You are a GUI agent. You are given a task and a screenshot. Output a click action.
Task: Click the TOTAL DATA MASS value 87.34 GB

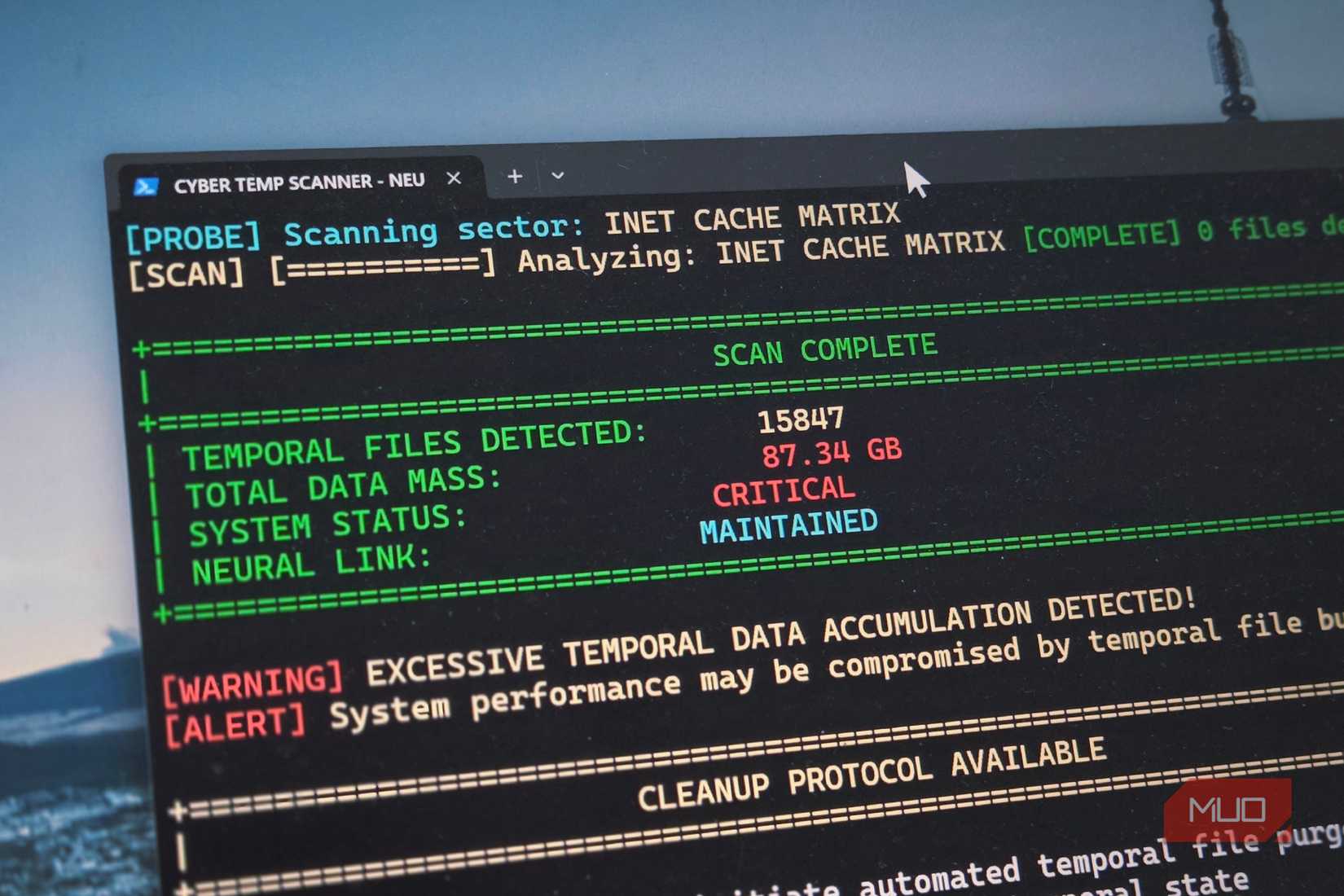coord(831,452)
